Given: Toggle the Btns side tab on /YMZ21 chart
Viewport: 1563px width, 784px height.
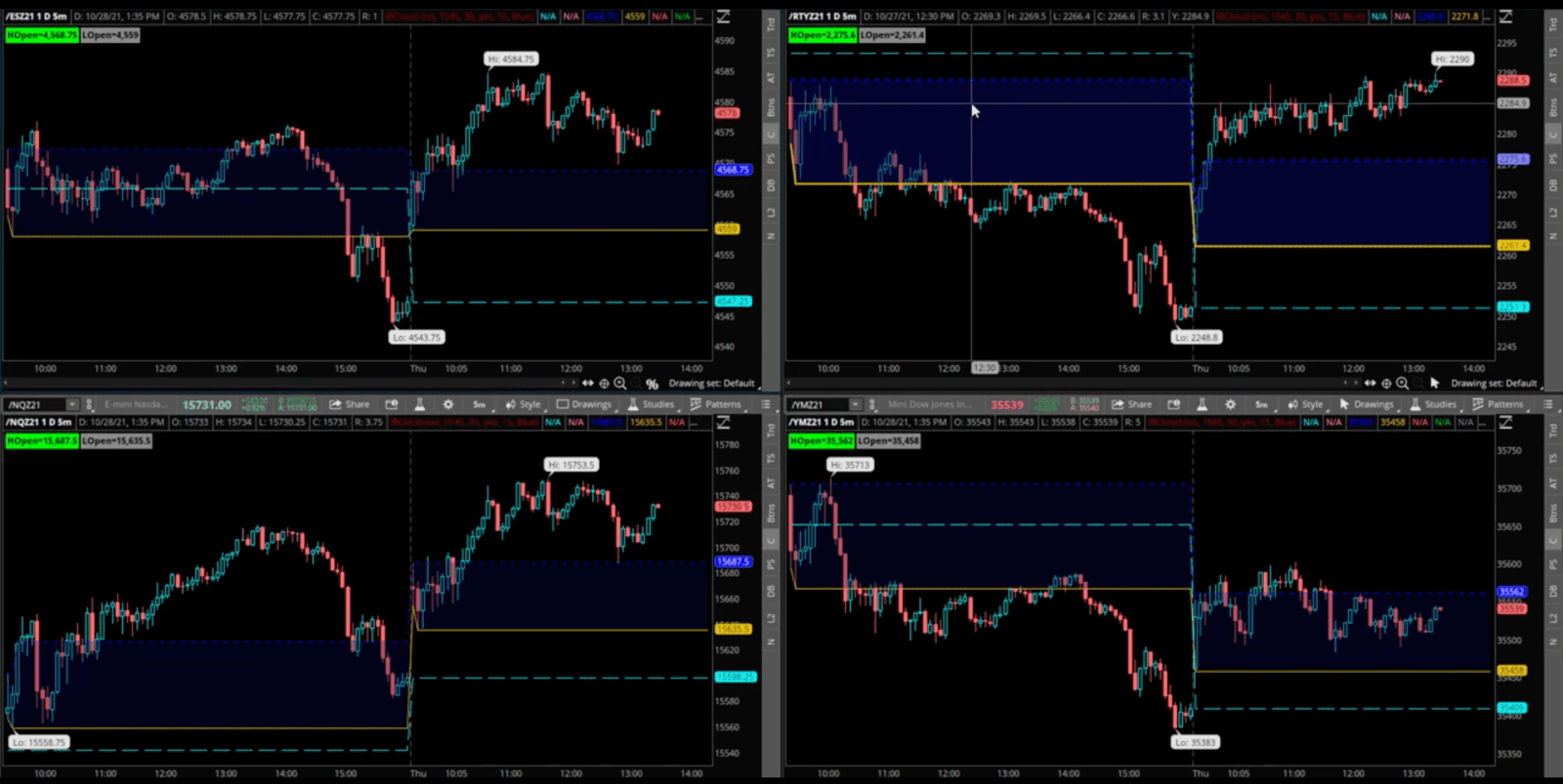Looking at the screenshot, I should tap(1553, 512).
